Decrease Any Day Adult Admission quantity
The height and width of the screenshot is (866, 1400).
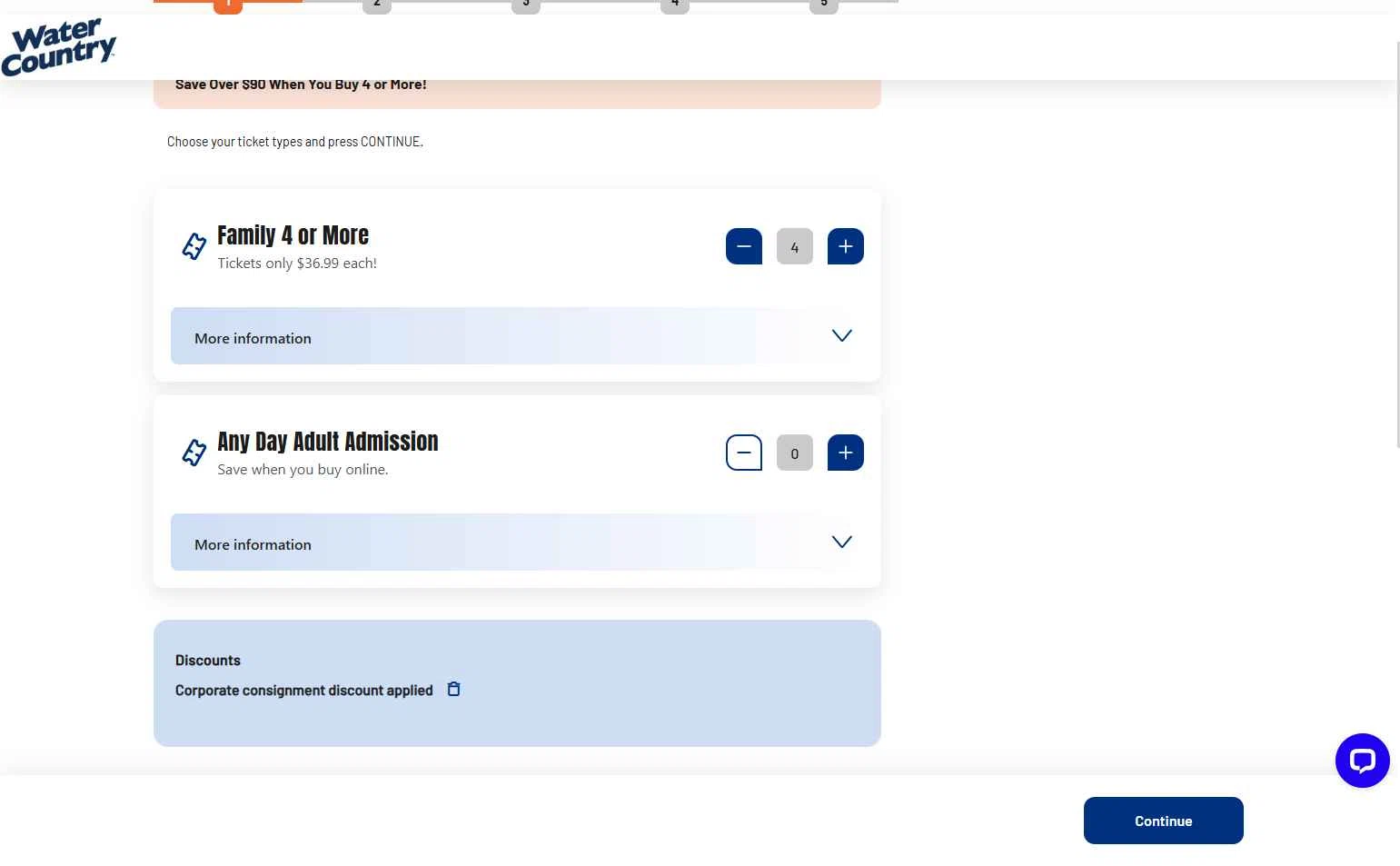pyautogui.click(x=743, y=453)
